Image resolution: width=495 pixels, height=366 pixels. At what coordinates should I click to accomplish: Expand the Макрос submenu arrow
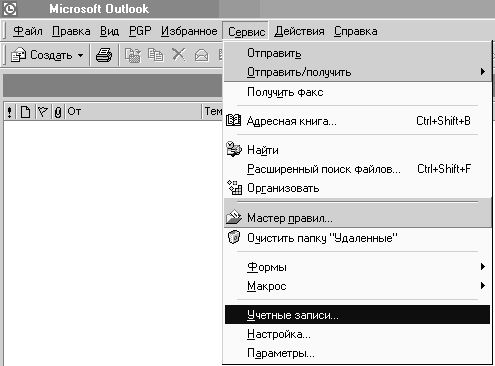tap(482, 285)
